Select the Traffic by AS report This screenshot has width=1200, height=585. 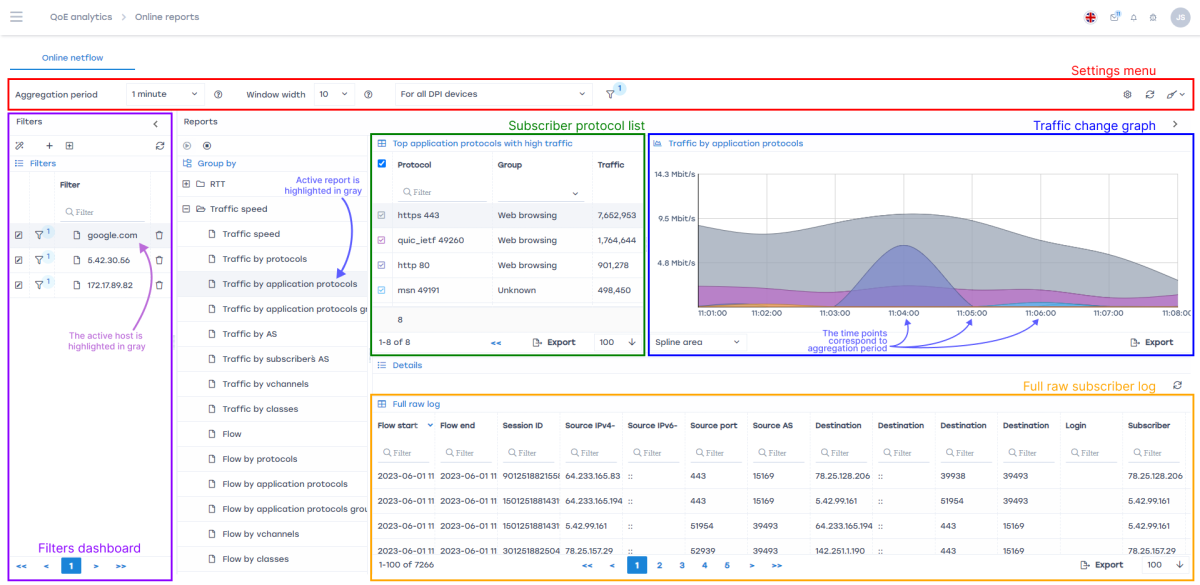point(249,334)
